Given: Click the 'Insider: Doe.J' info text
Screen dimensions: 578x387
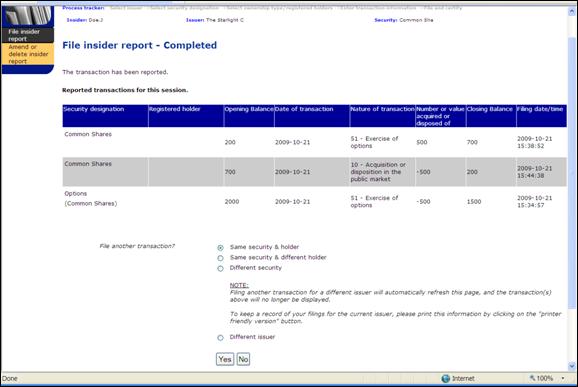Looking at the screenshot, I should pyautogui.click(x=85, y=20).
